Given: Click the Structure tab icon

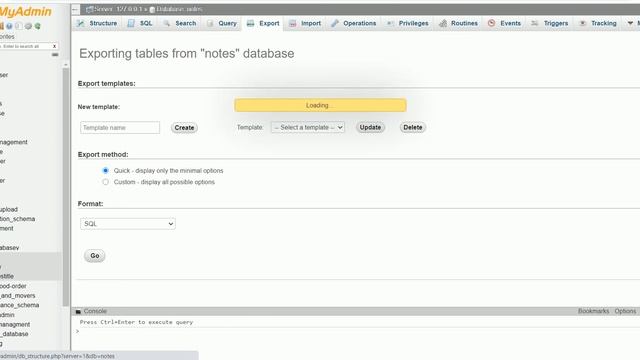Looking at the screenshot, I should (x=81, y=23).
